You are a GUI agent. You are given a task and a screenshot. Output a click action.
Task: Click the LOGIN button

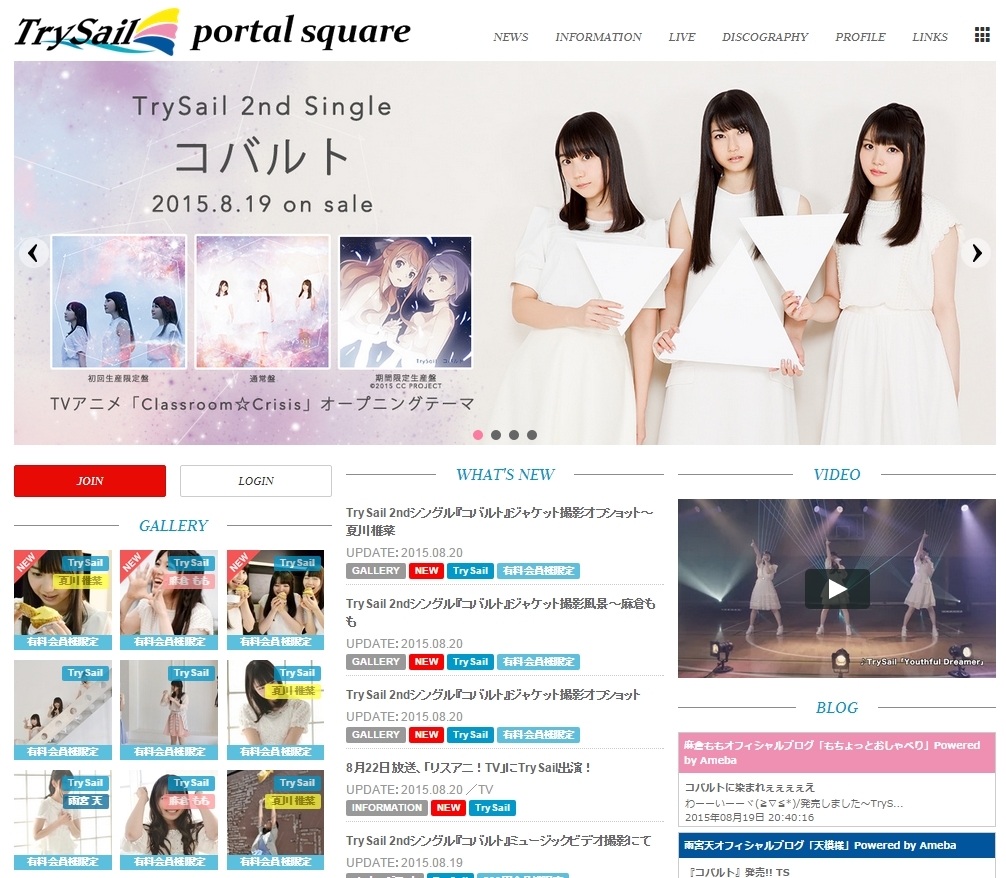tap(256, 481)
